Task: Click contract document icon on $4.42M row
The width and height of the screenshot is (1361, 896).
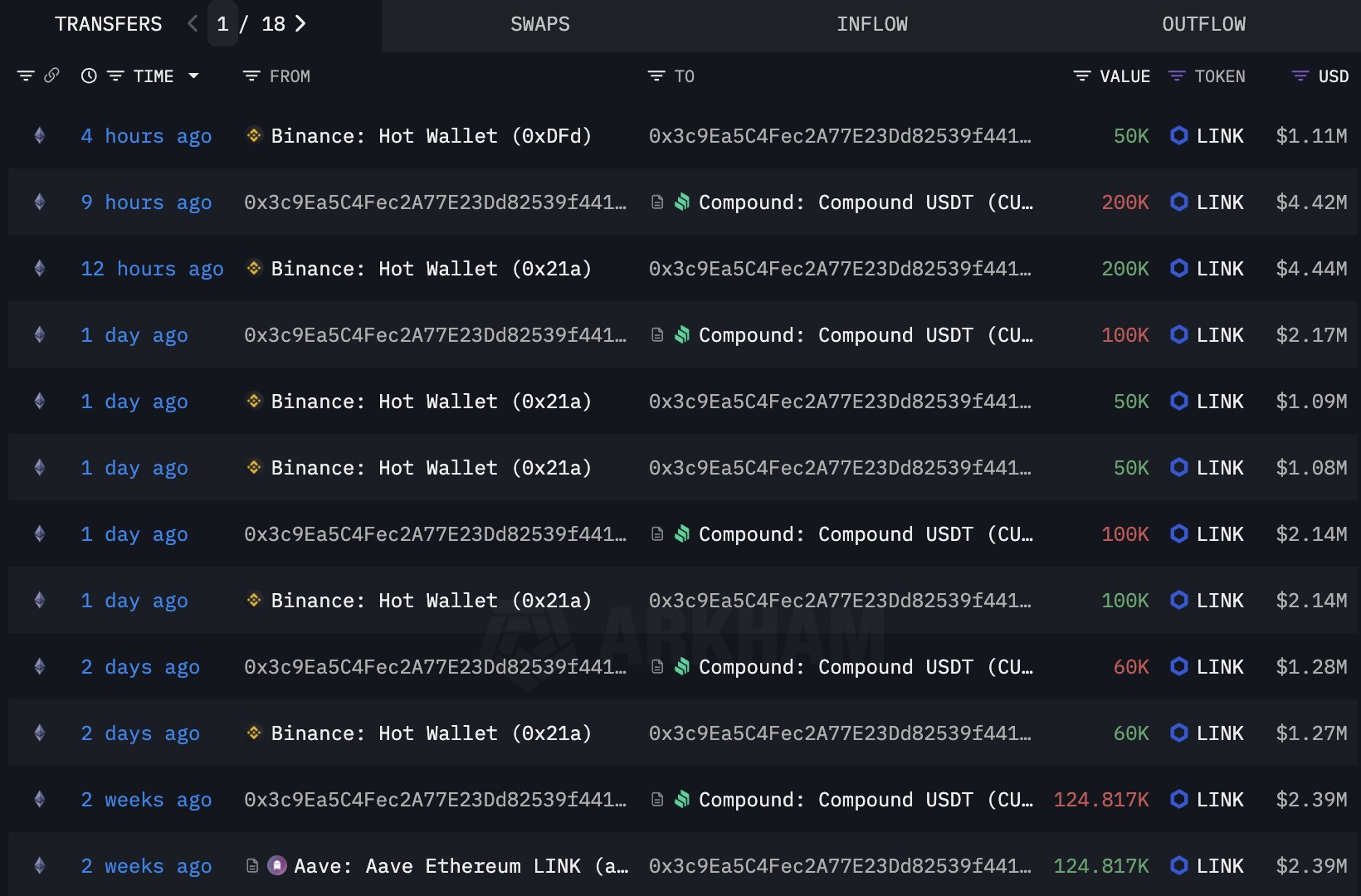Action: (x=657, y=202)
